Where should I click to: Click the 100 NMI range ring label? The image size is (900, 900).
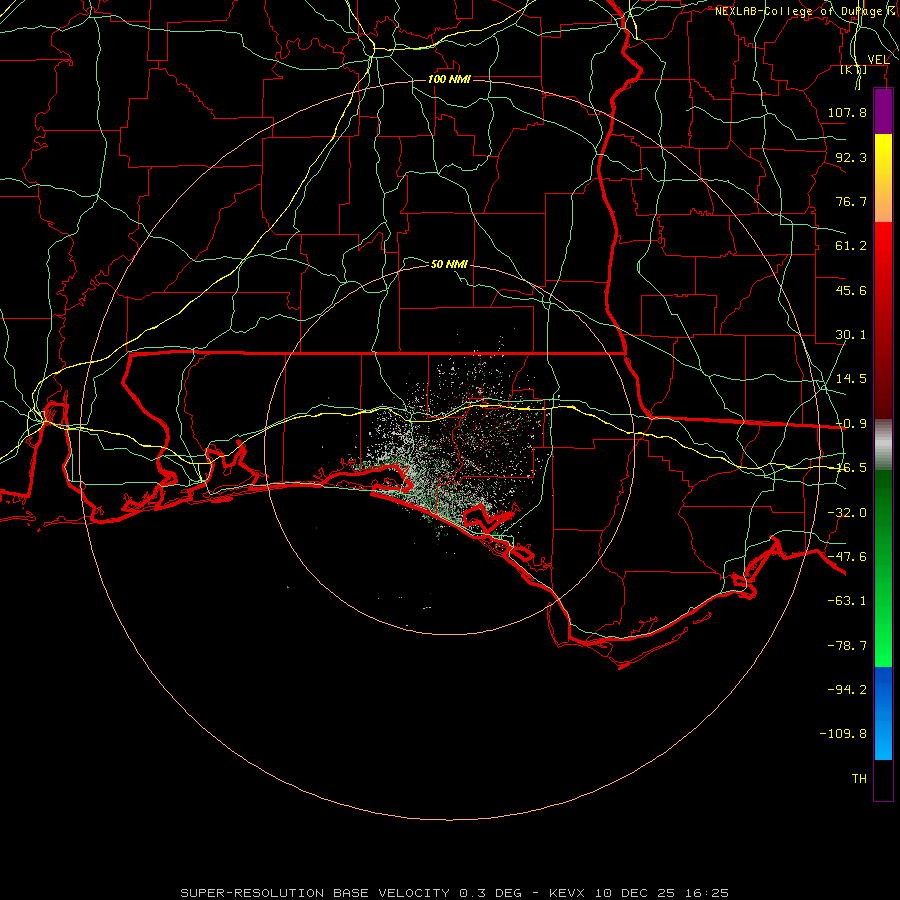point(449,79)
